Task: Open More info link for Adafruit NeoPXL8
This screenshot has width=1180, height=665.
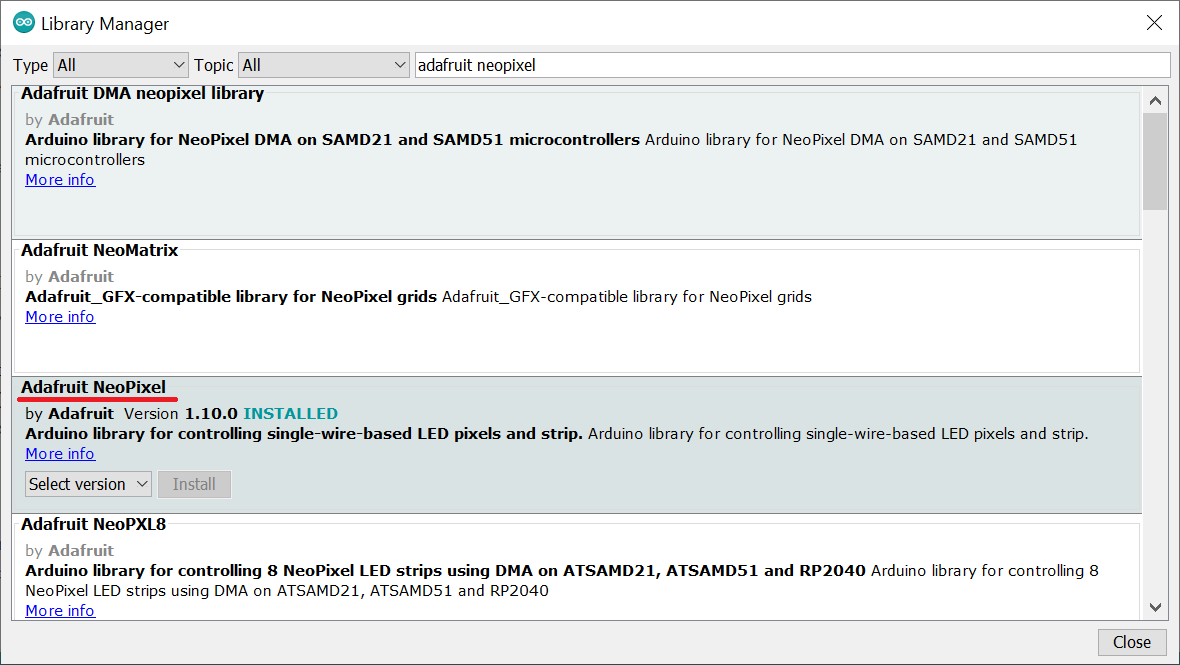Action: 60,610
